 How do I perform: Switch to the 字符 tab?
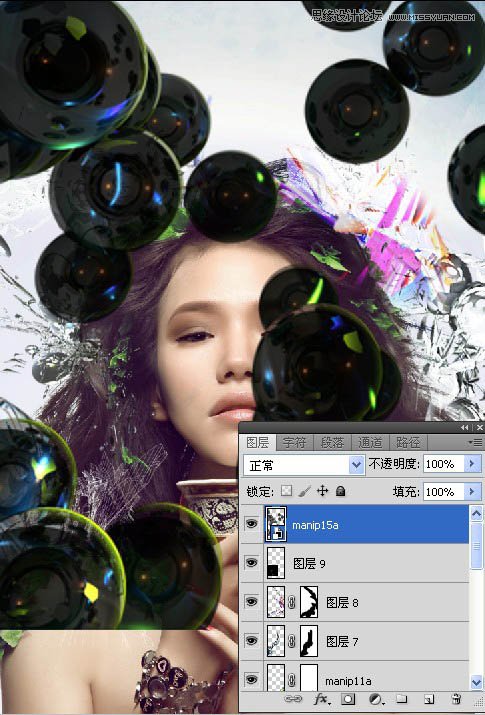294,442
